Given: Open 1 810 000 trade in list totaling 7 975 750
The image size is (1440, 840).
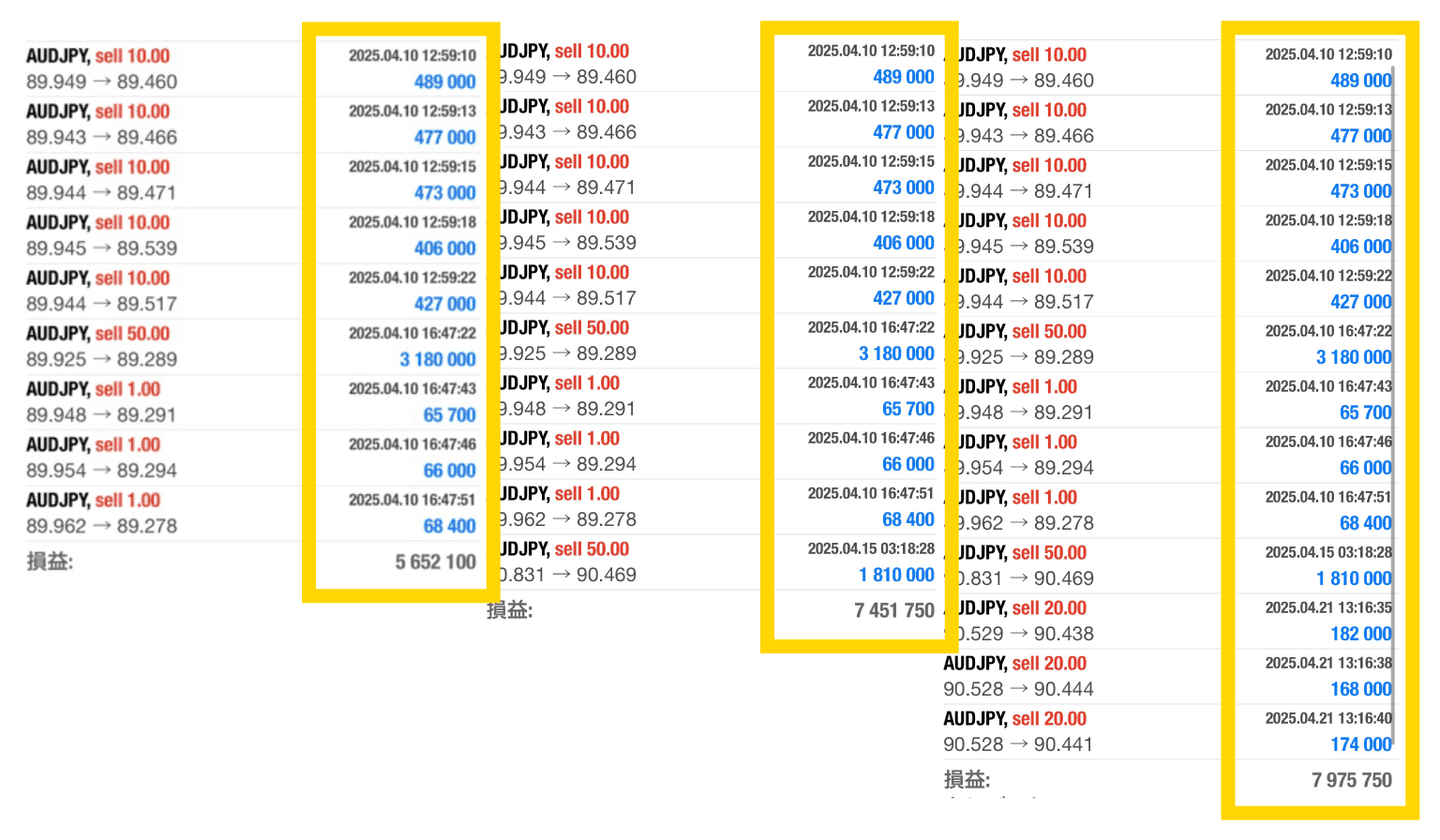Looking at the screenshot, I should (x=1354, y=578).
